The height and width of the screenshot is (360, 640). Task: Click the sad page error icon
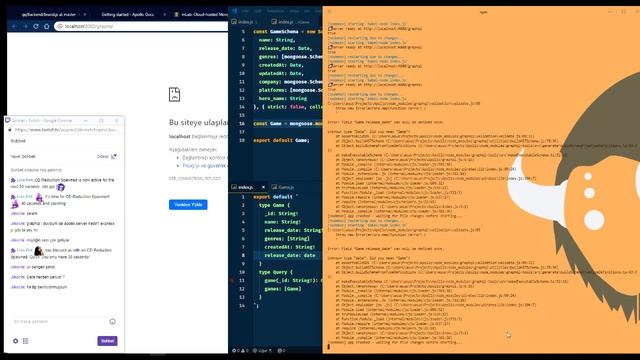click(x=174, y=94)
